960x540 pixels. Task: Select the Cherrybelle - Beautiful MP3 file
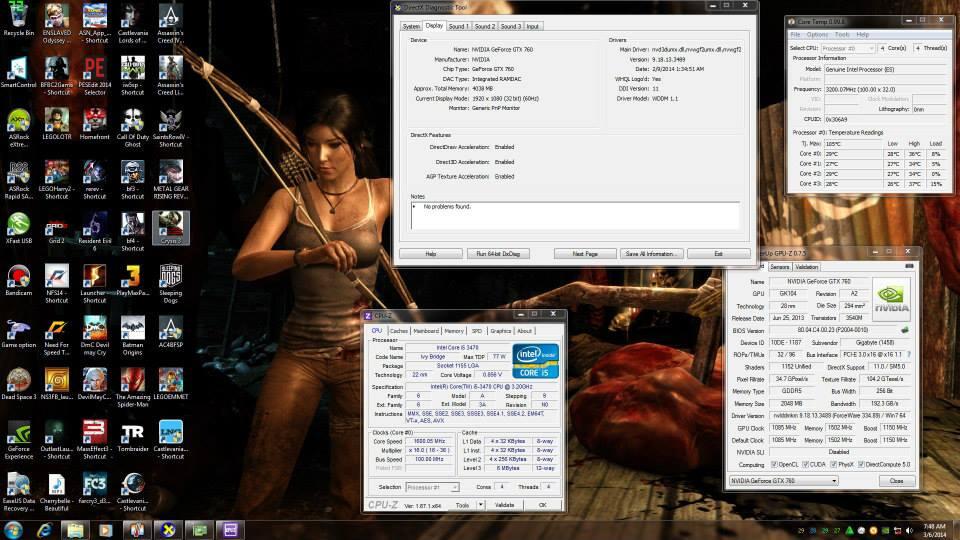(x=56, y=493)
